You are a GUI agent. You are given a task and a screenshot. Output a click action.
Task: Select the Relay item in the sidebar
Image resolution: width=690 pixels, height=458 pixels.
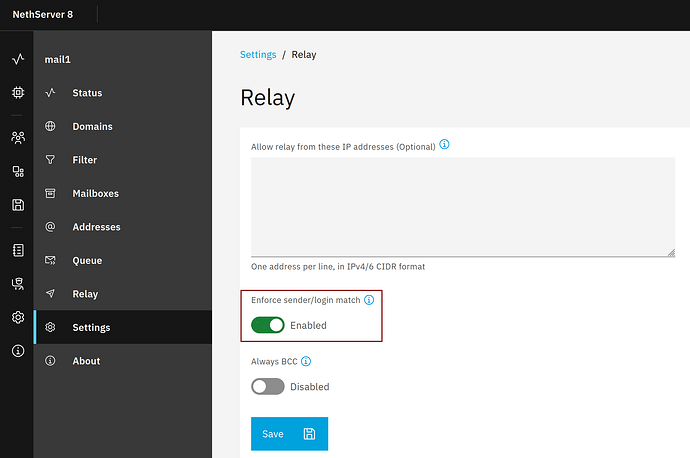[x=85, y=294]
